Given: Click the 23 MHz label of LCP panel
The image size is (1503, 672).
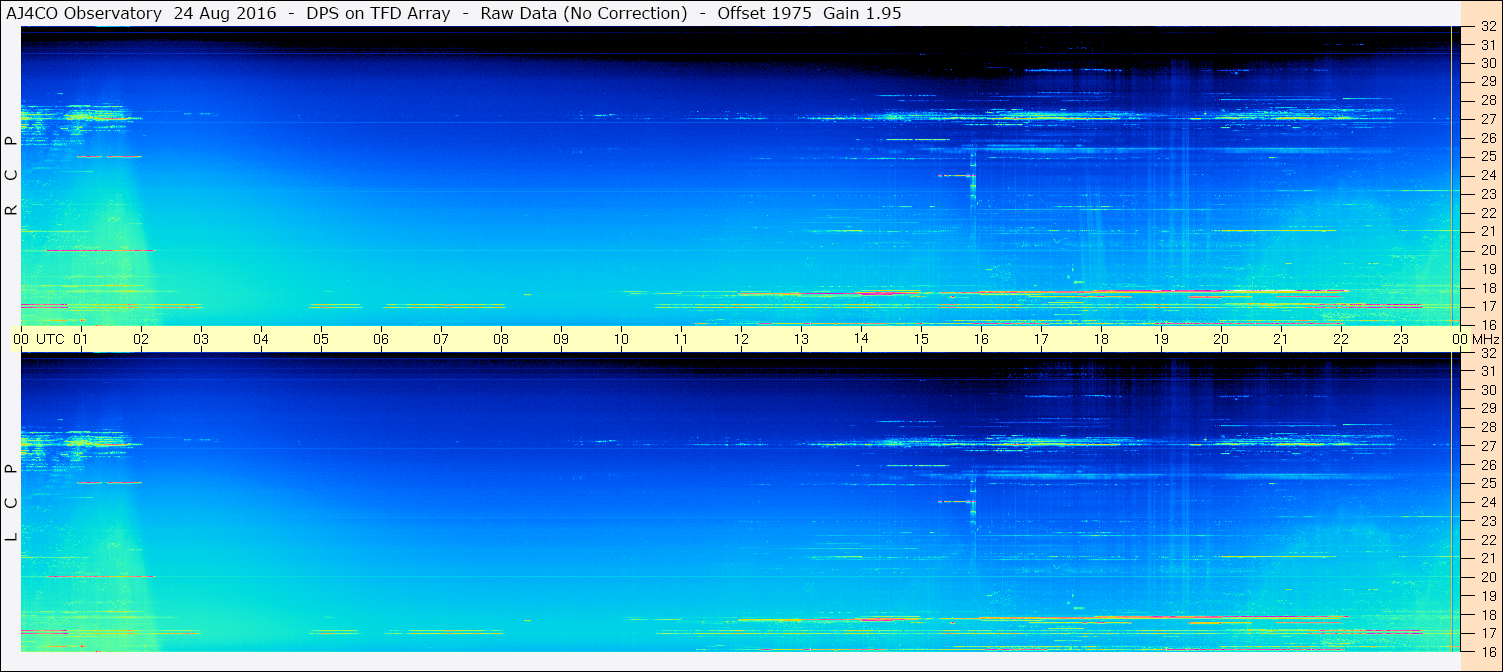Looking at the screenshot, I should point(1488,521).
